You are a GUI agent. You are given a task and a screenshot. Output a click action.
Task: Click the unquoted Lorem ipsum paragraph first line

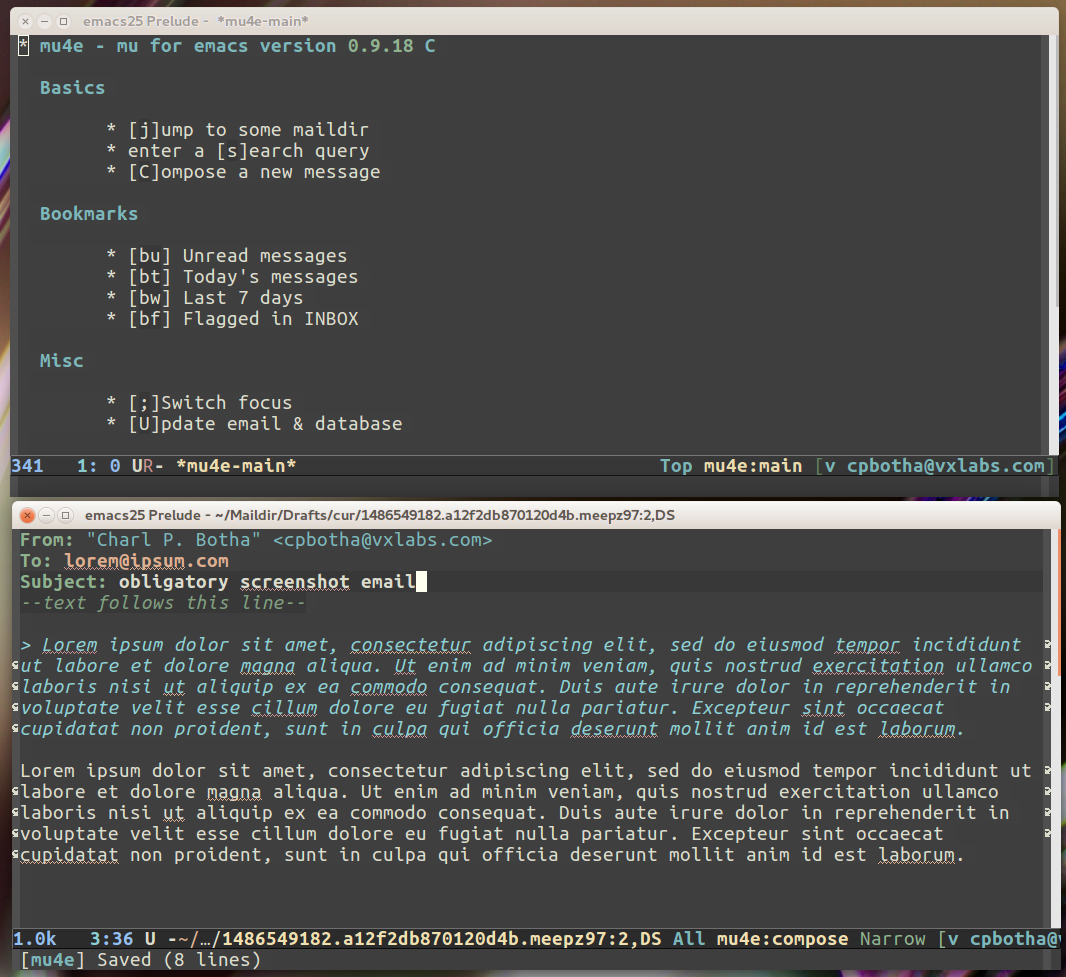coord(526,770)
